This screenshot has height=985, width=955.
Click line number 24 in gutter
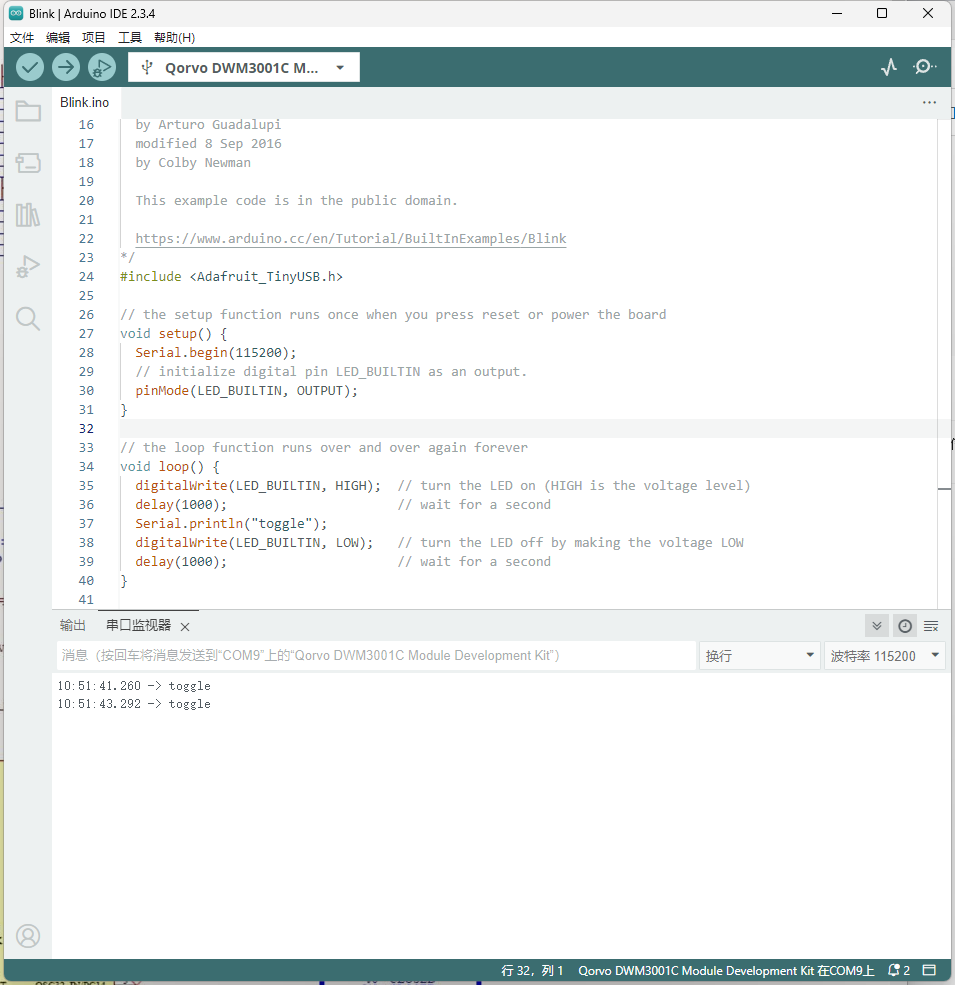(86, 277)
